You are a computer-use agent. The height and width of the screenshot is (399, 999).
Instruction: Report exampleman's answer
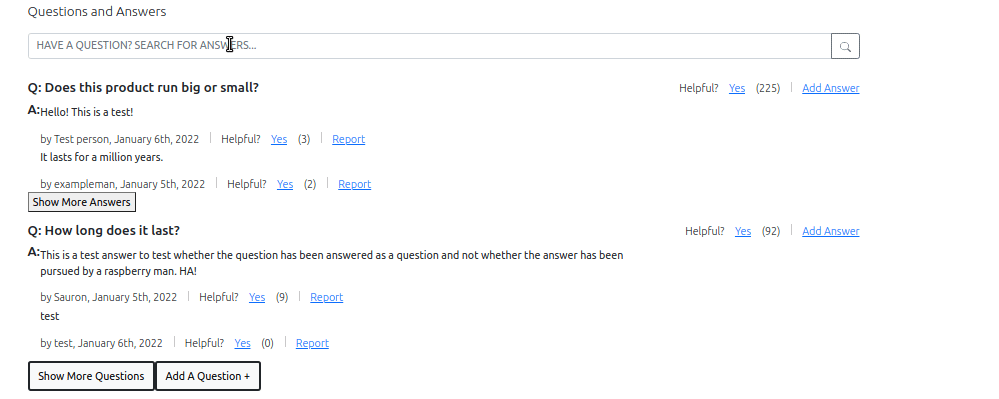[x=354, y=184]
